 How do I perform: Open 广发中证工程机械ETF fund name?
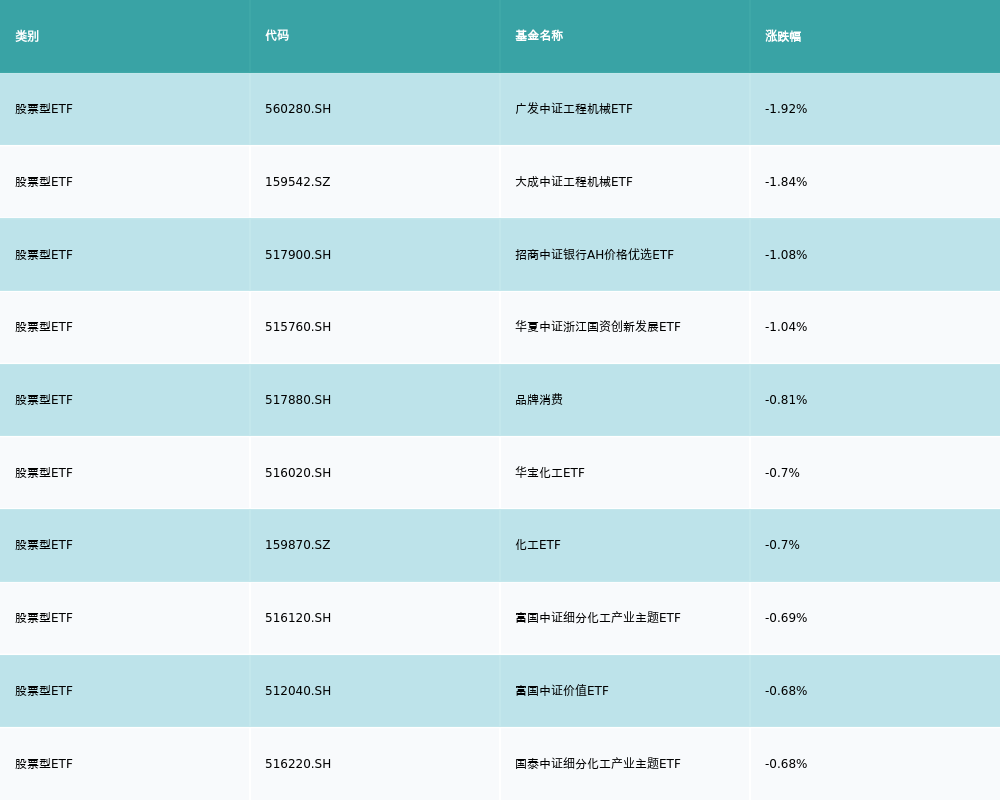click(x=574, y=109)
